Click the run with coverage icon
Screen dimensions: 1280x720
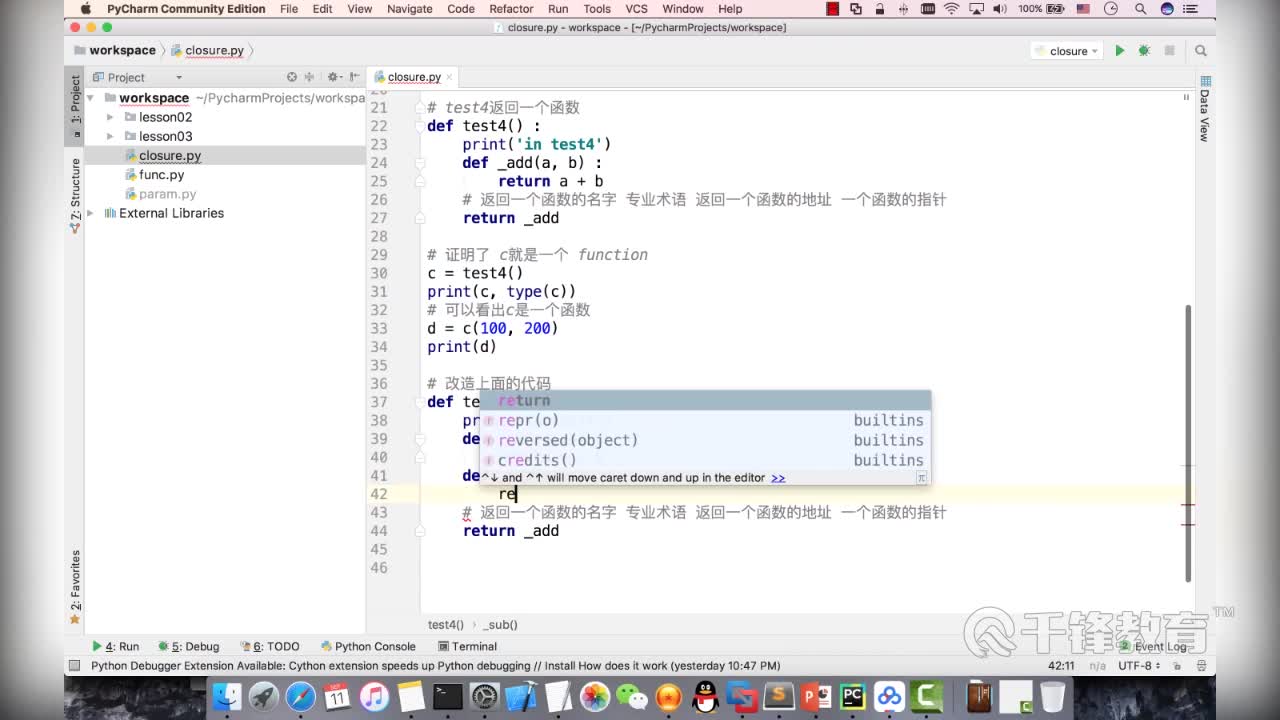tap(1168, 50)
